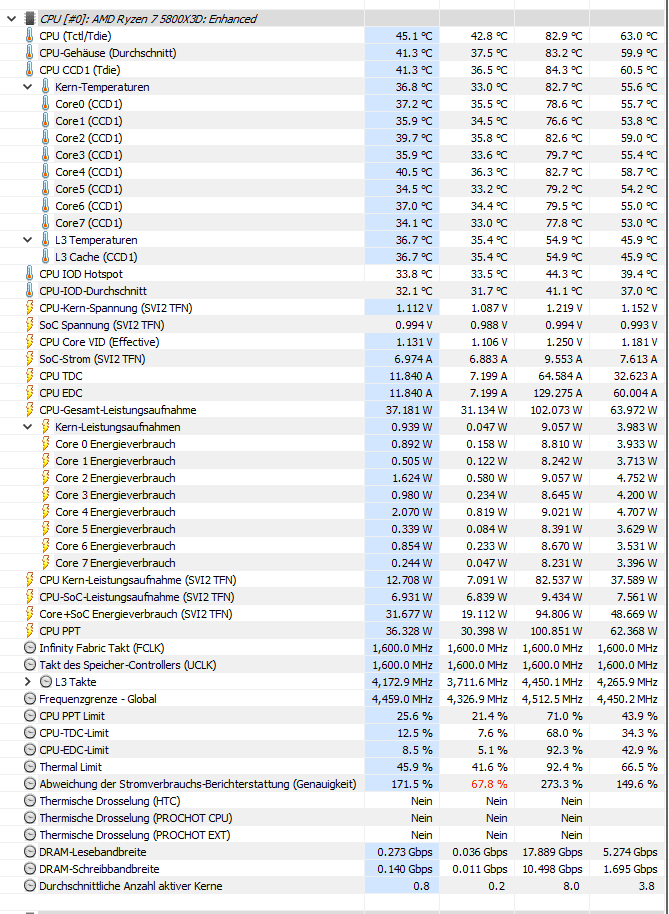Click the 17.889 Gbps maximum read bandwidth

tap(554, 852)
